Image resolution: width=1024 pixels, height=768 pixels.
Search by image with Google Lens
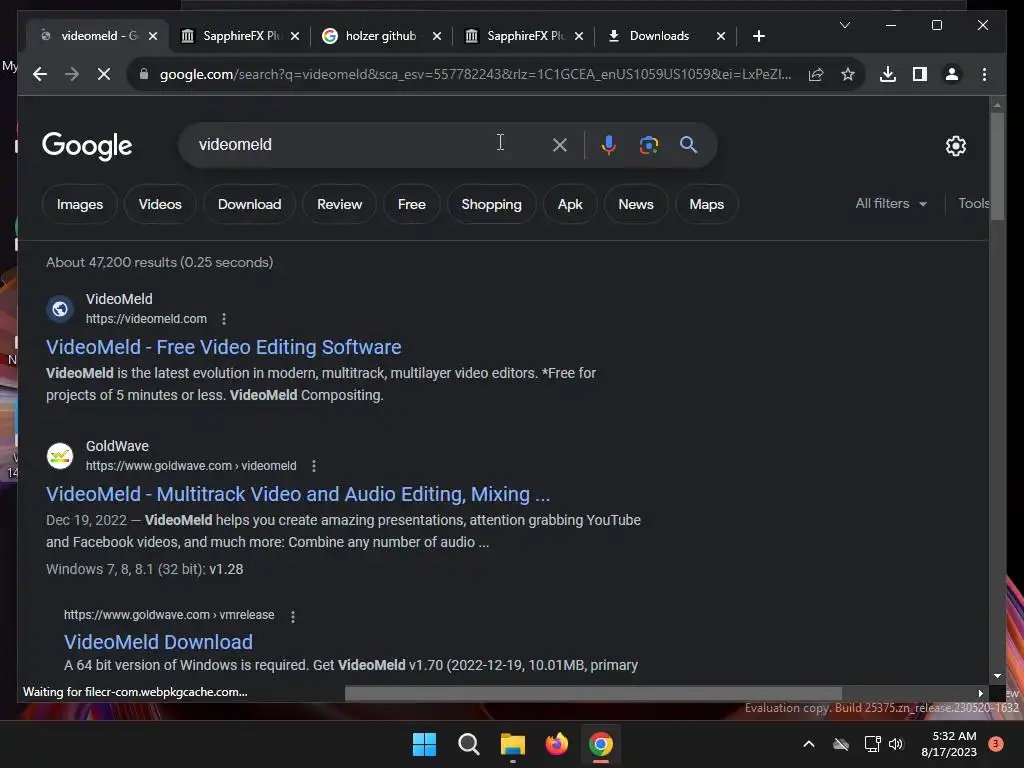(x=648, y=145)
